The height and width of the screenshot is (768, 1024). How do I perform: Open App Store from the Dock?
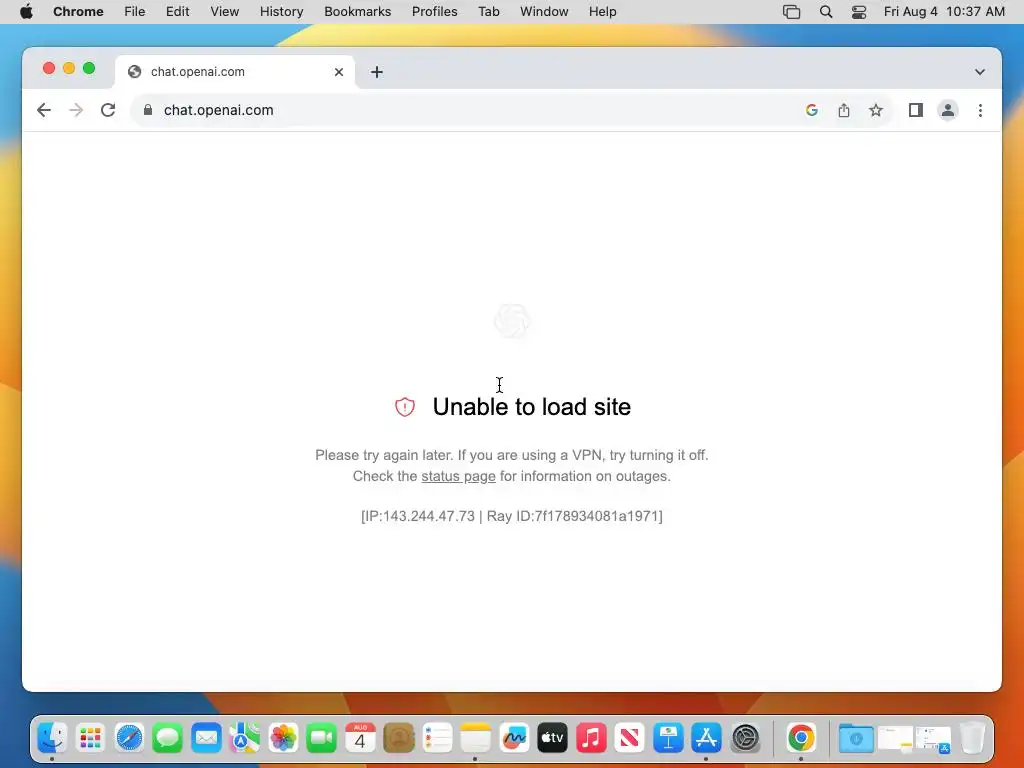(707, 738)
